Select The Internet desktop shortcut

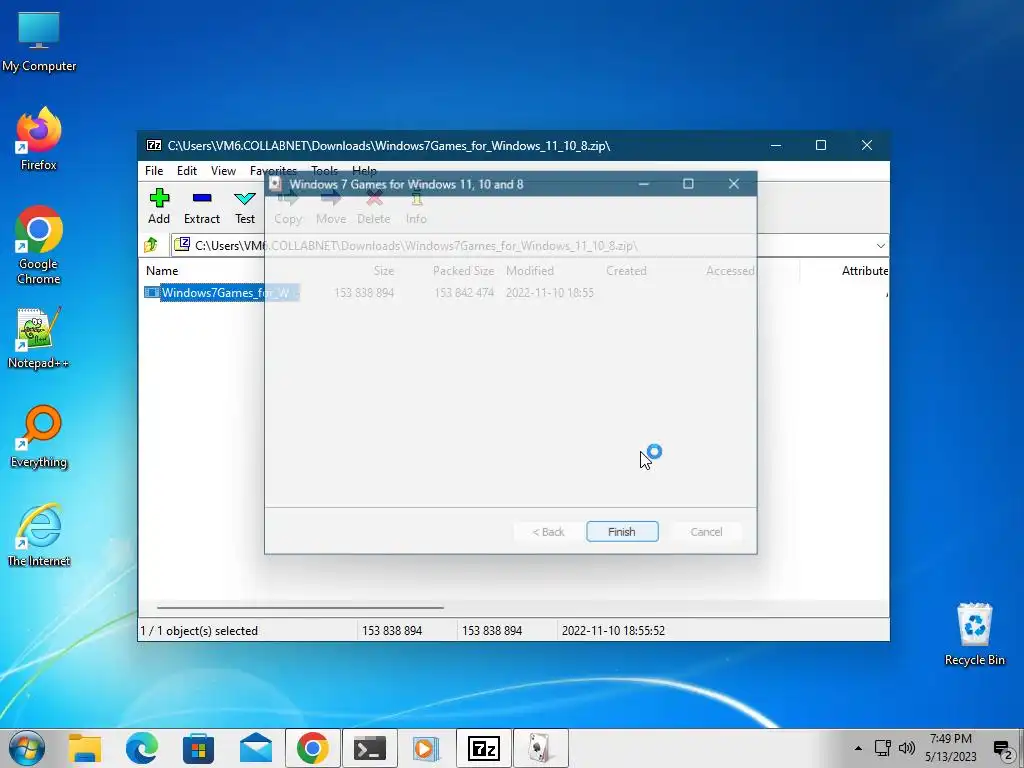click(39, 536)
